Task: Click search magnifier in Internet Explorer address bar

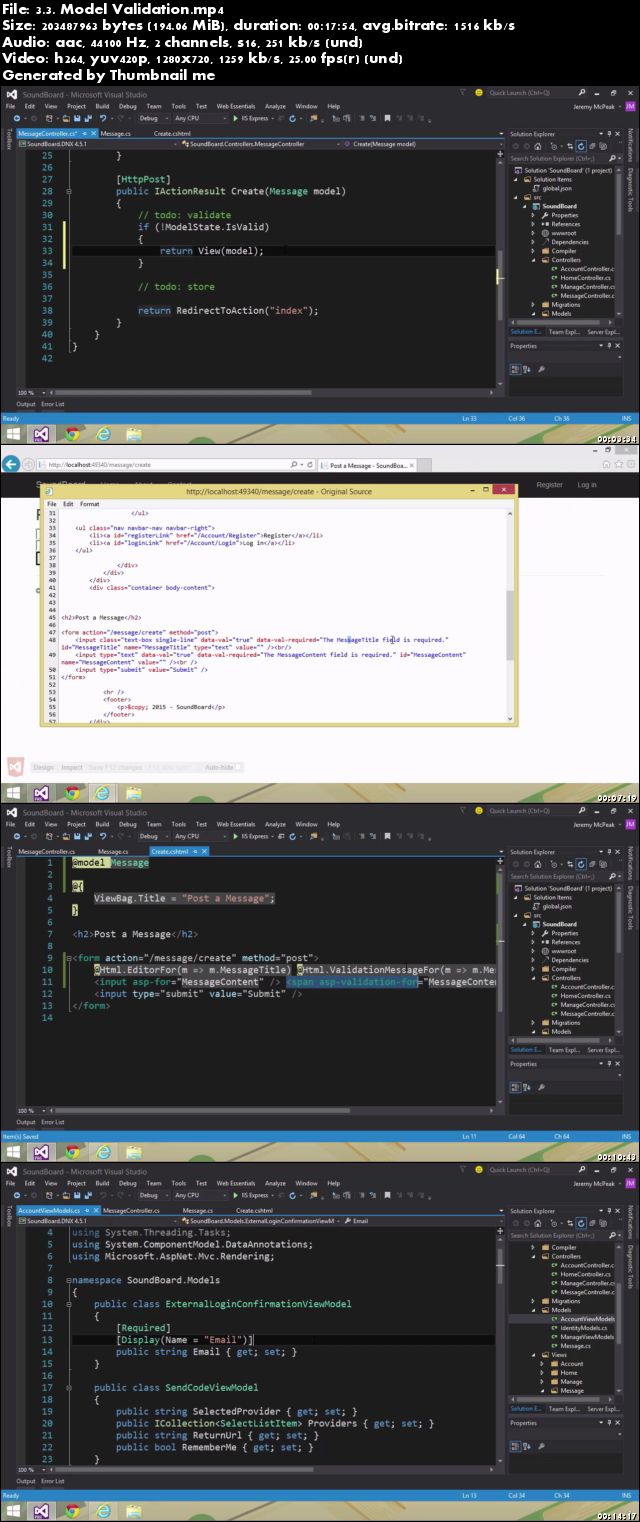Action: (294, 465)
